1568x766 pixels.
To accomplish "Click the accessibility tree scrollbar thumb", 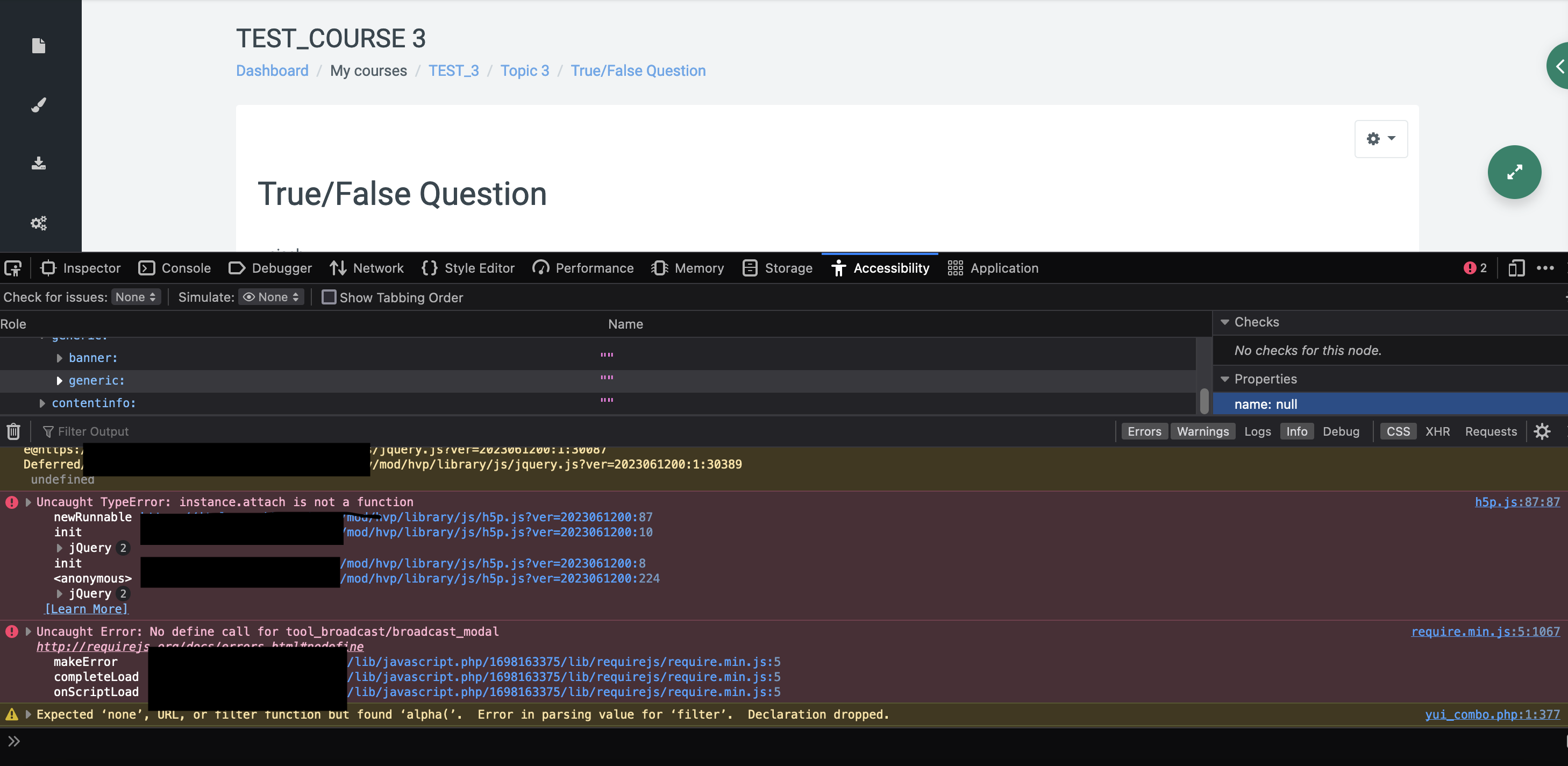I will [x=1203, y=401].
